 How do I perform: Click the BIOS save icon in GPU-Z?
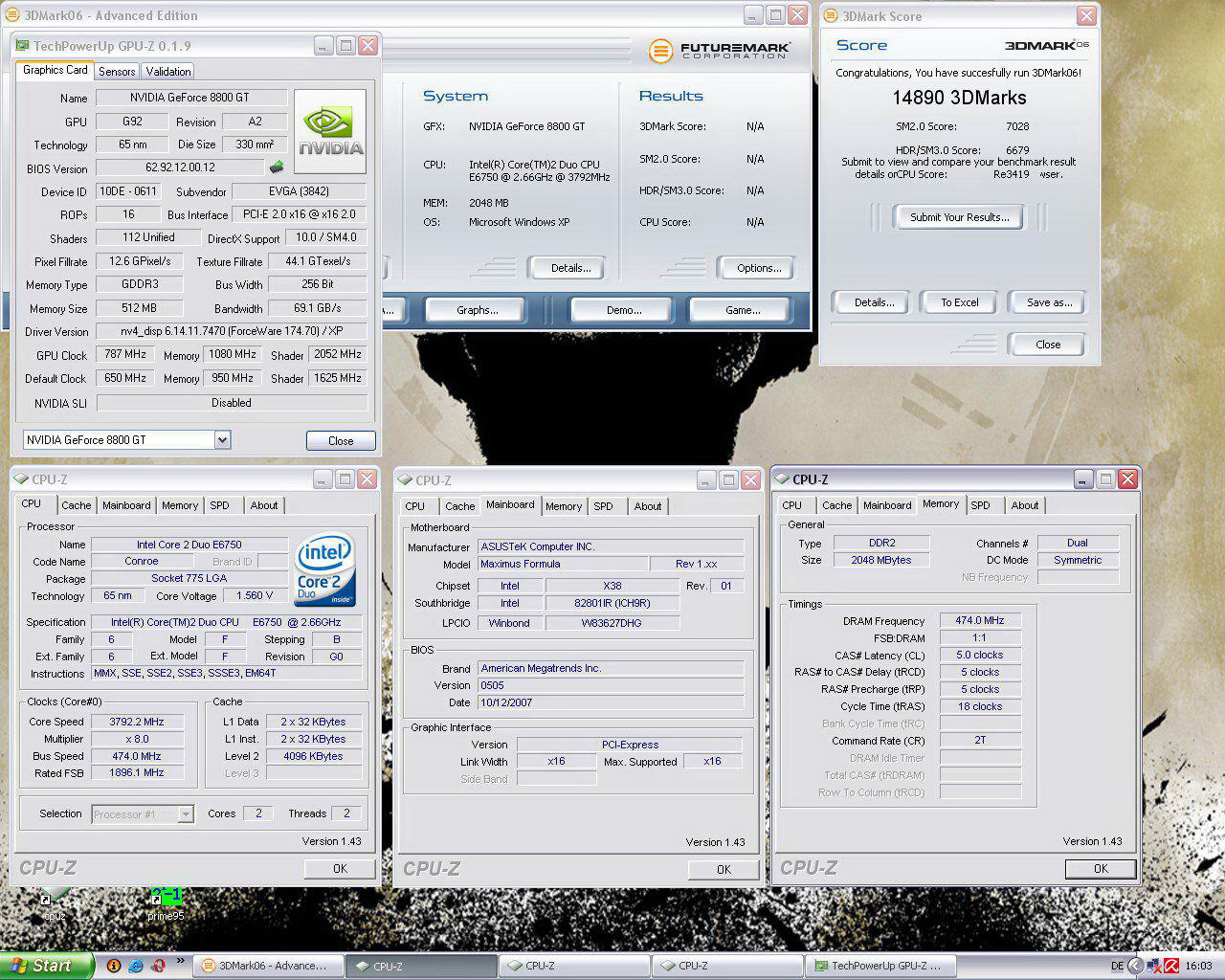point(278,167)
